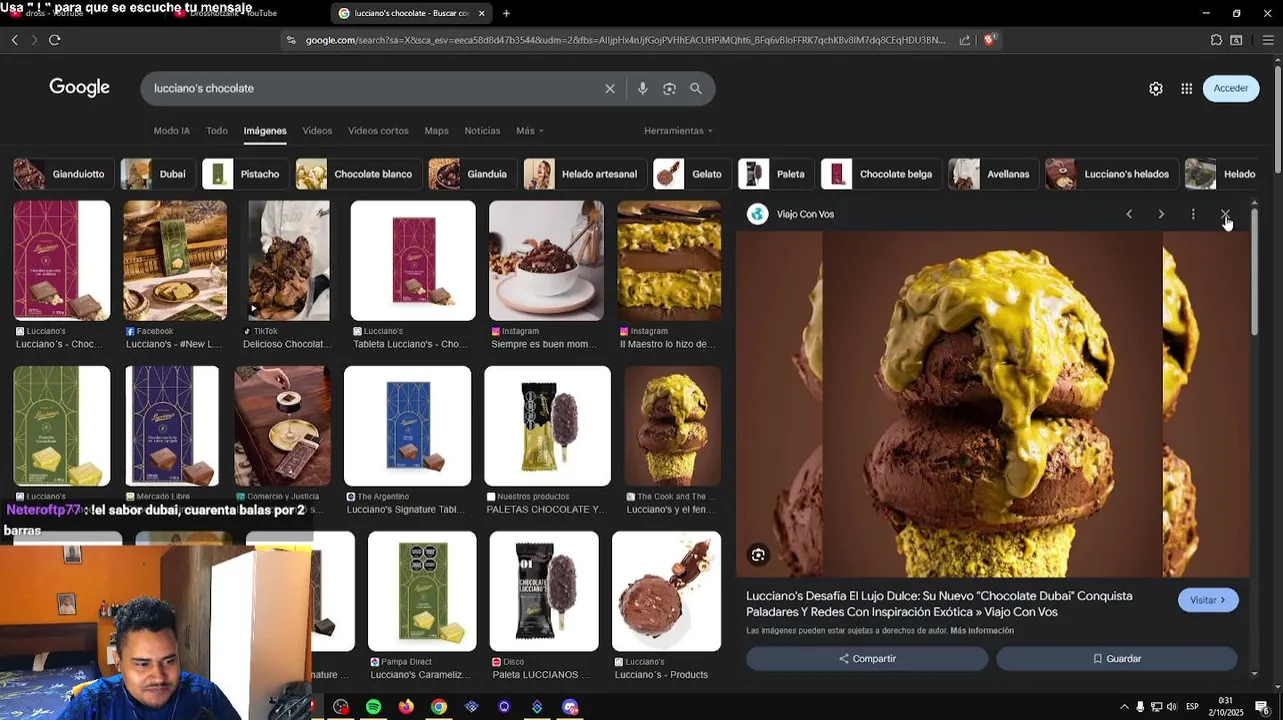Switch to the Modo IA tab
This screenshot has width=1283, height=720.
171,131
